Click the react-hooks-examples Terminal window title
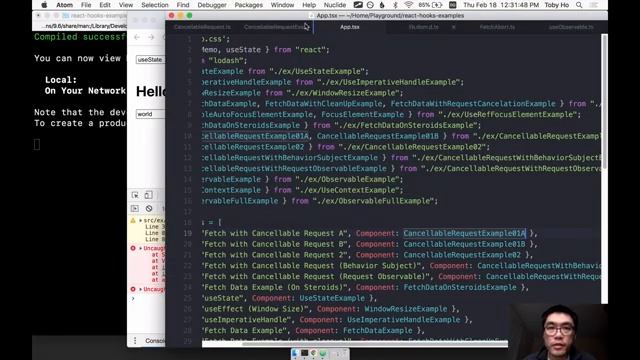This screenshot has height=360, width=640. click(x=98, y=16)
